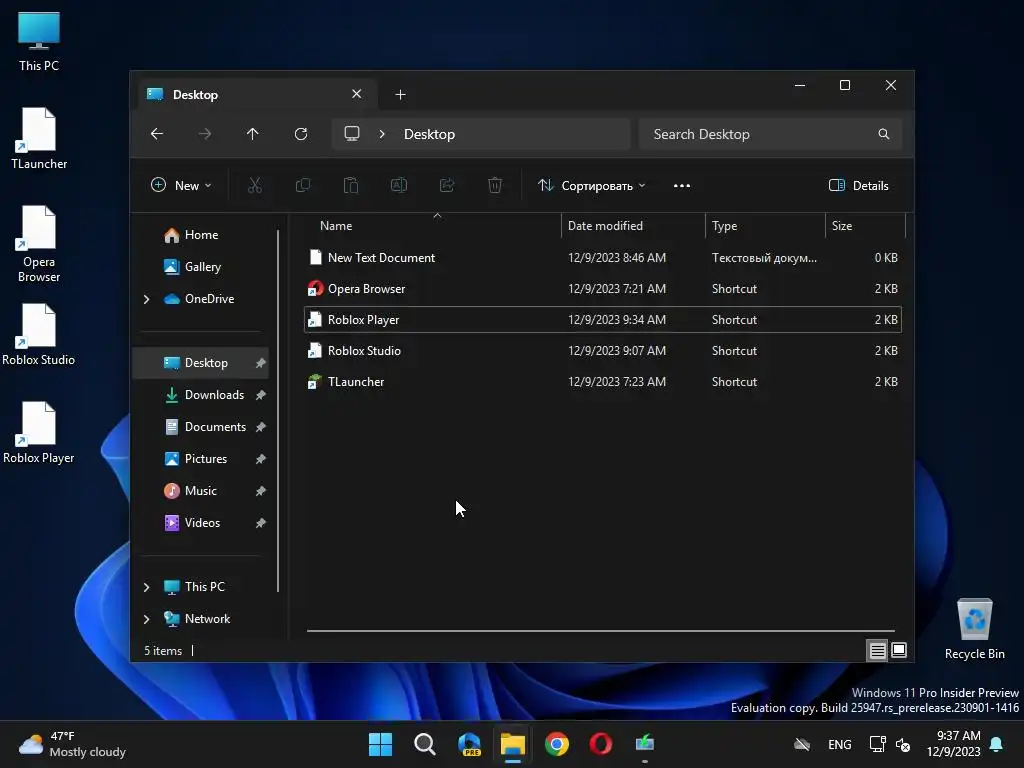The image size is (1024, 768).
Task: Refresh the Desktop folder view
Action: point(301,134)
